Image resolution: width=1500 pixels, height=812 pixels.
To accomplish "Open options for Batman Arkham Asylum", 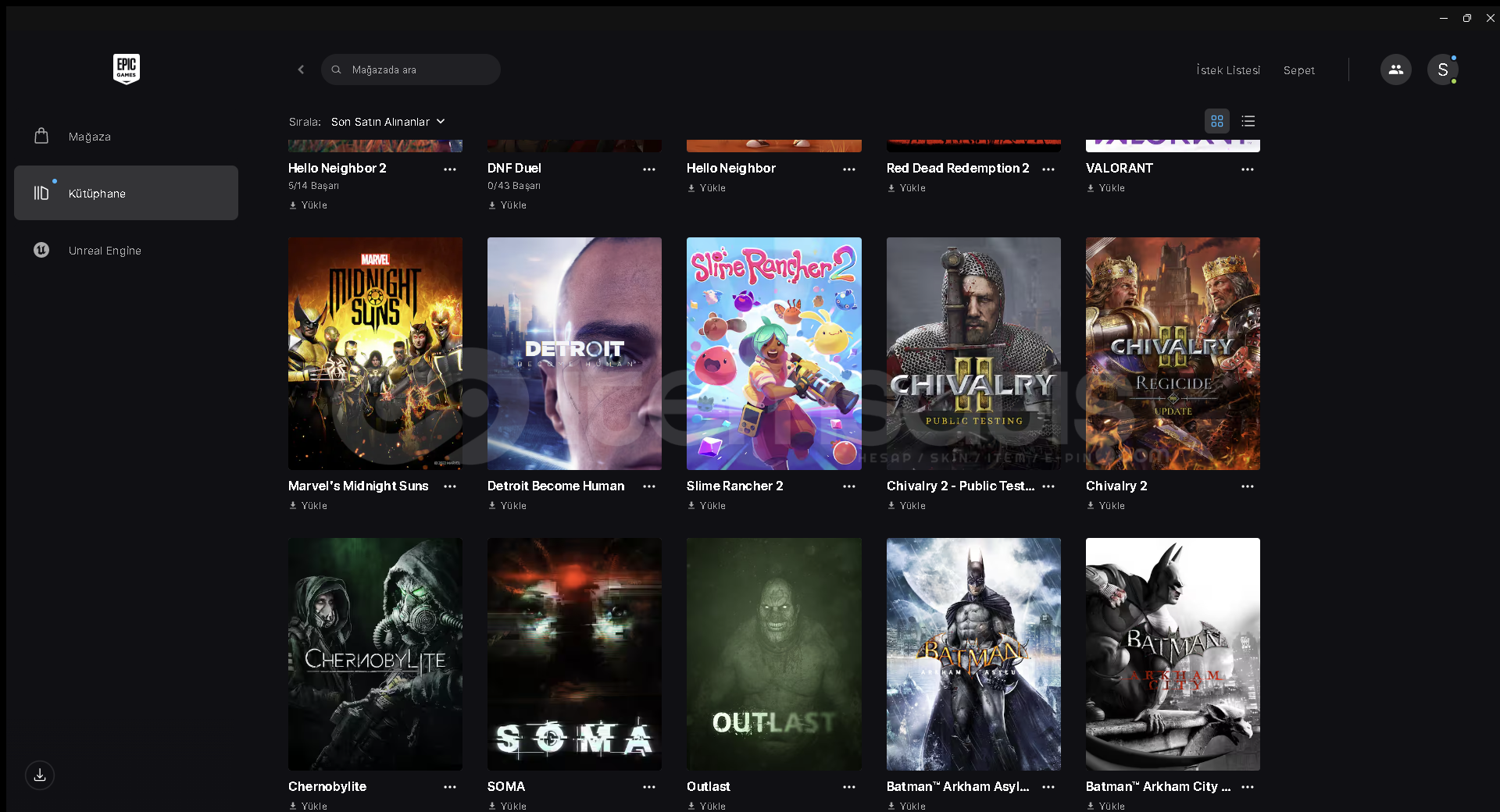I will (1048, 787).
